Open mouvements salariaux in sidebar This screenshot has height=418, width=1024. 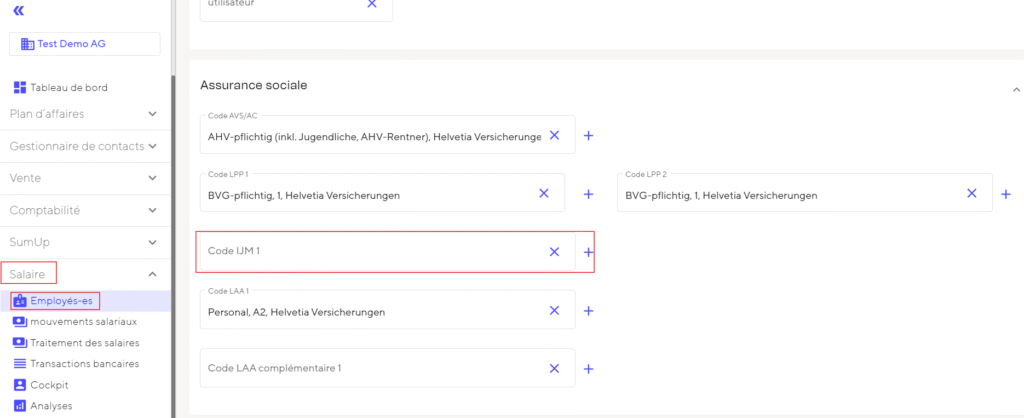(83, 322)
